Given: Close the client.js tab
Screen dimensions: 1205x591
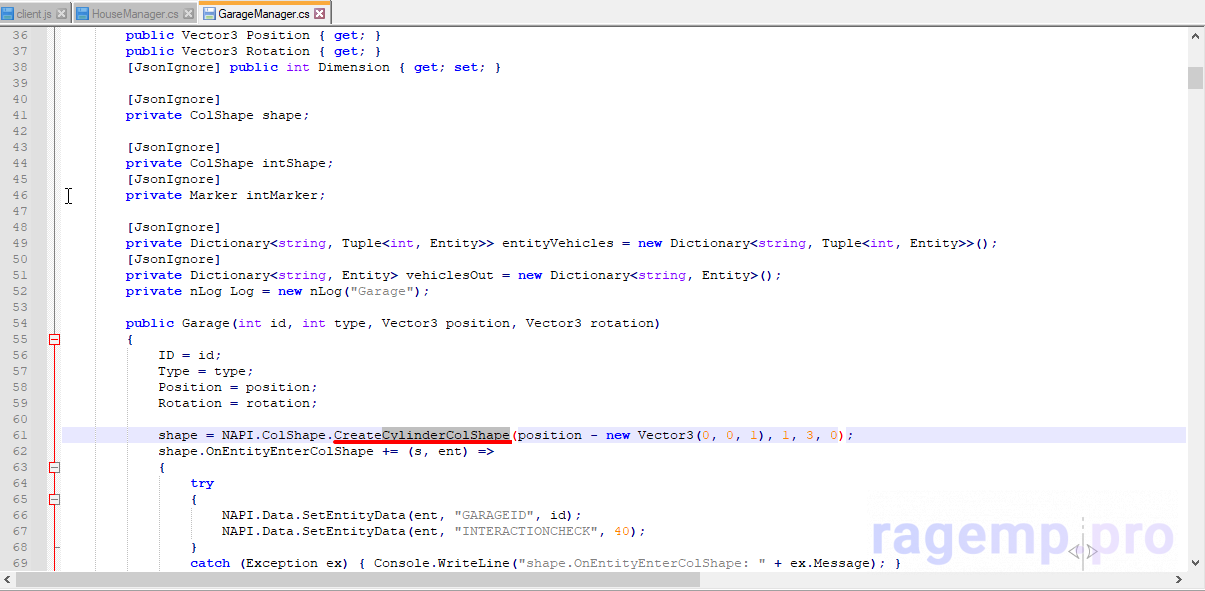Looking at the screenshot, I should point(62,14).
